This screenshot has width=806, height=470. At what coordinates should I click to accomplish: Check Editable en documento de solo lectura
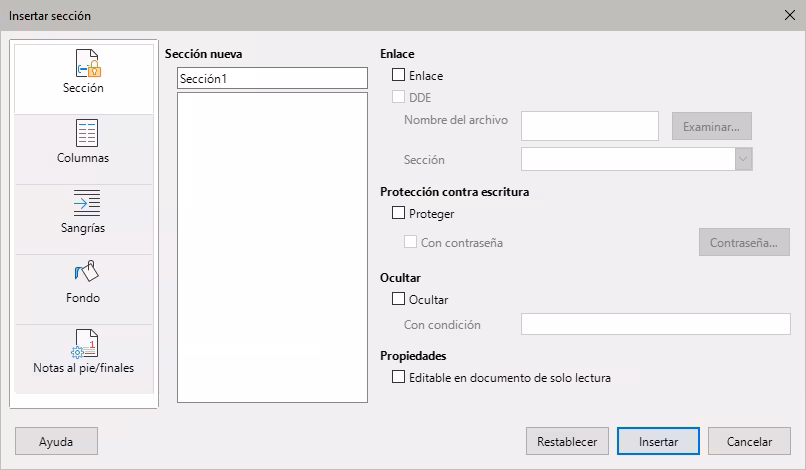click(398, 377)
